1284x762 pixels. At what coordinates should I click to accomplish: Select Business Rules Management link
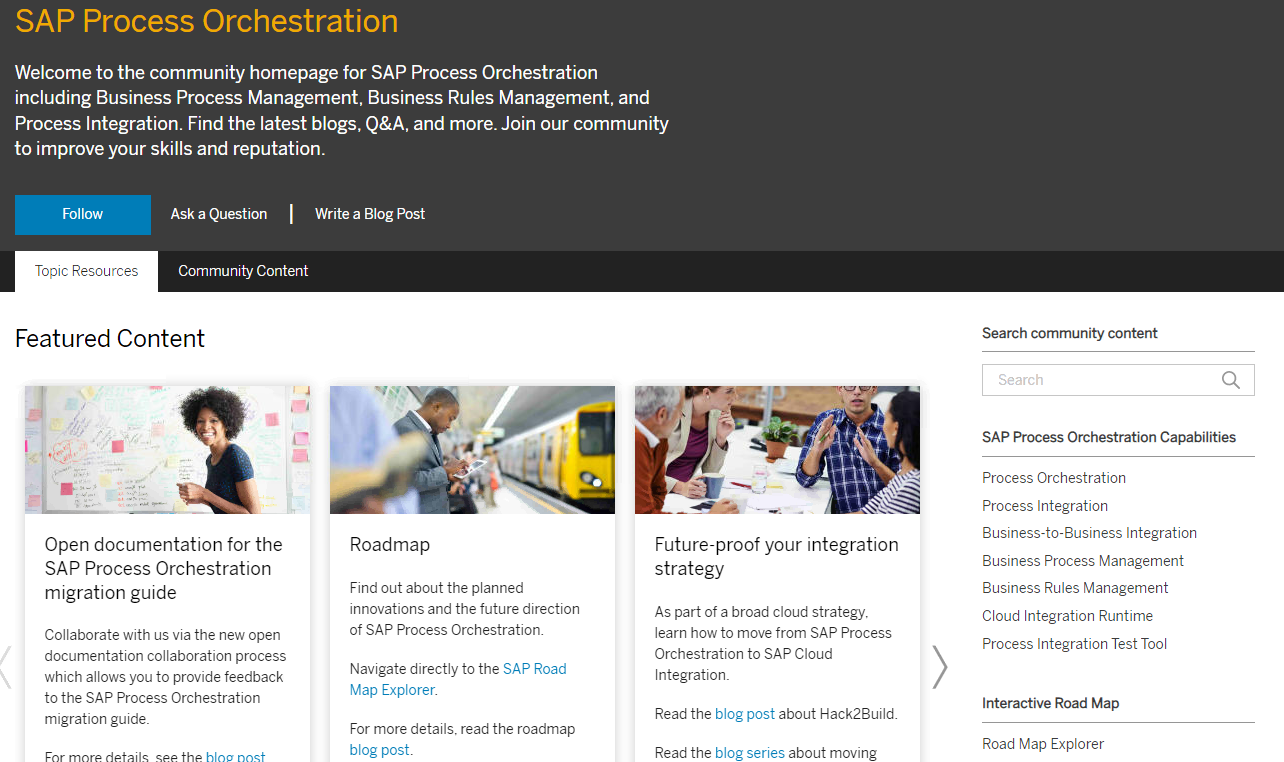[x=1075, y=588]
